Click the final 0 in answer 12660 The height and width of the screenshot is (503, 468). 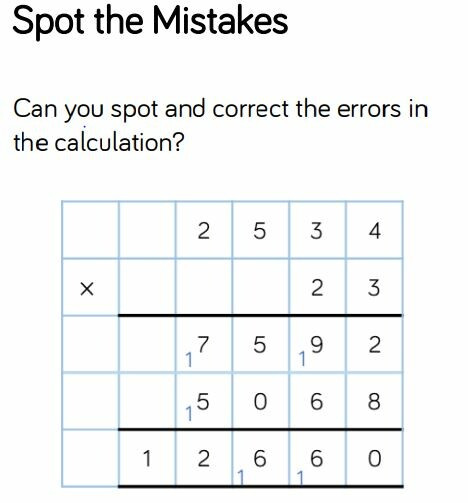pyautogui.click(x=374, y=459)
